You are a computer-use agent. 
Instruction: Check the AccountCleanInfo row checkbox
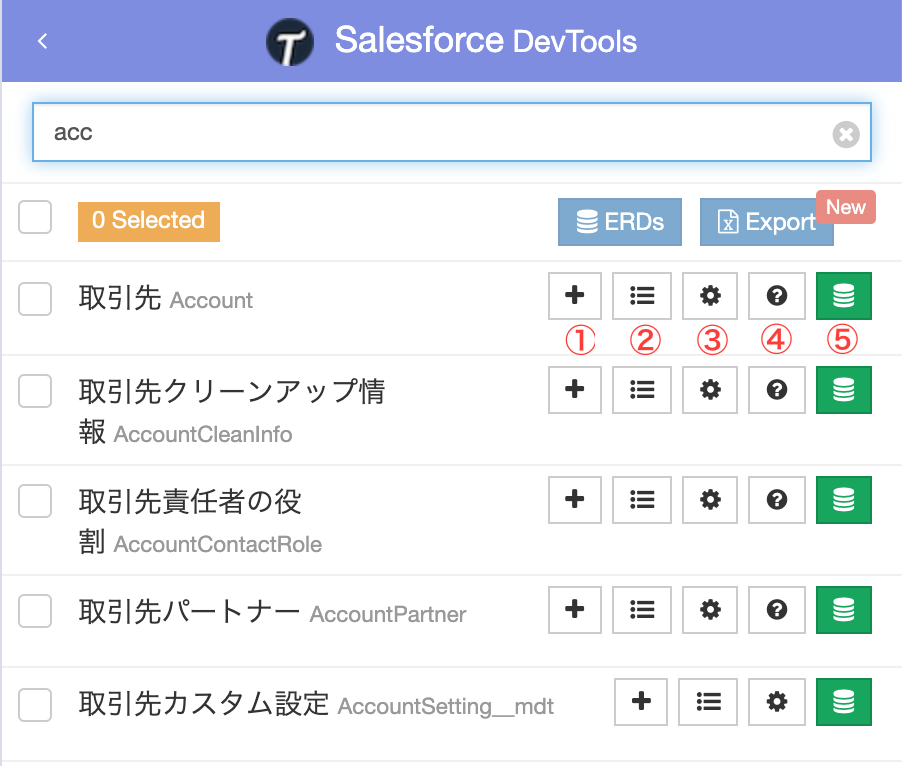coord(35,391)
